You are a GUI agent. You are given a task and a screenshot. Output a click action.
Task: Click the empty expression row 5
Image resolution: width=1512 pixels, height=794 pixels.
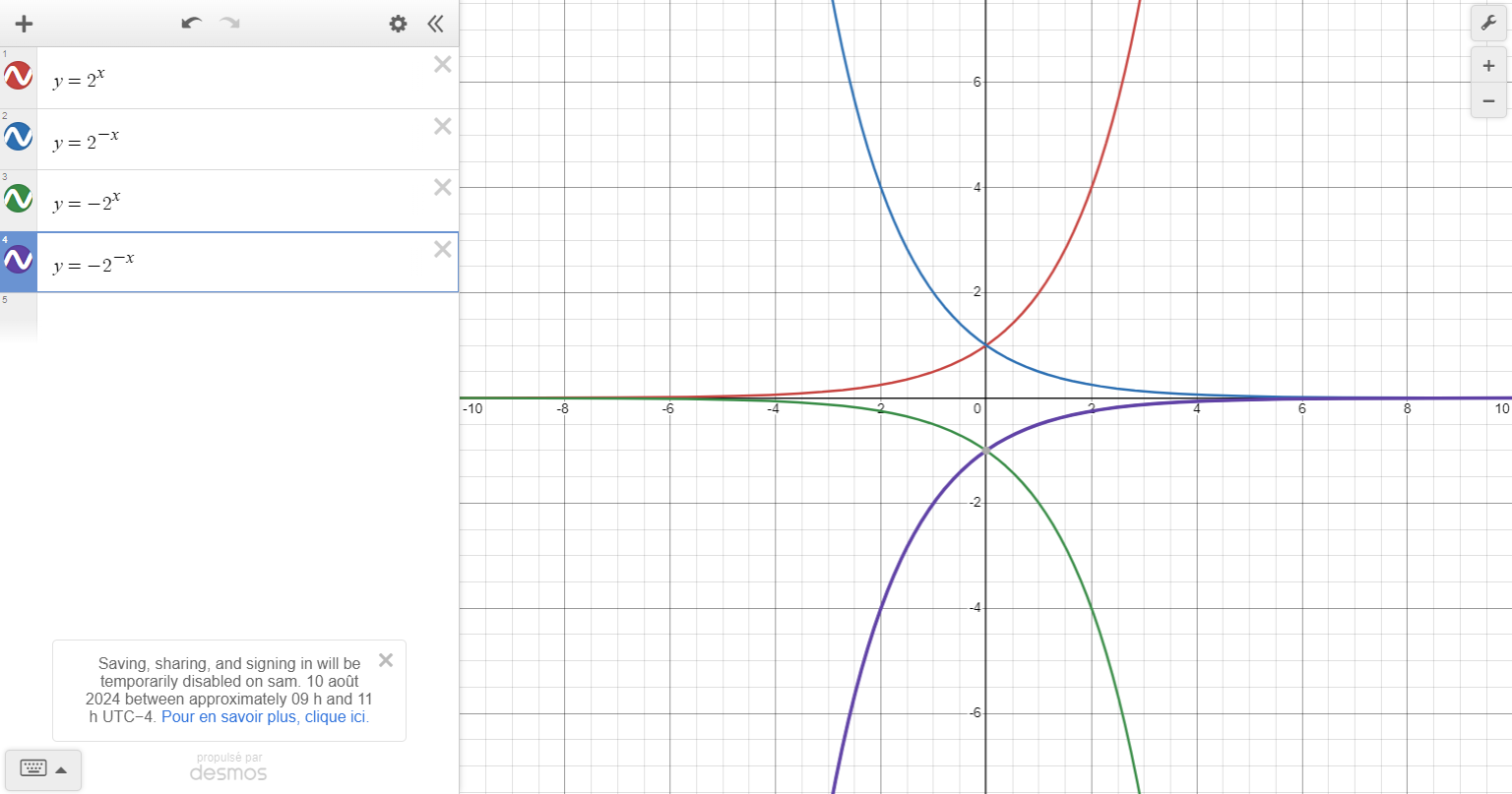click(x=246, y=315)
